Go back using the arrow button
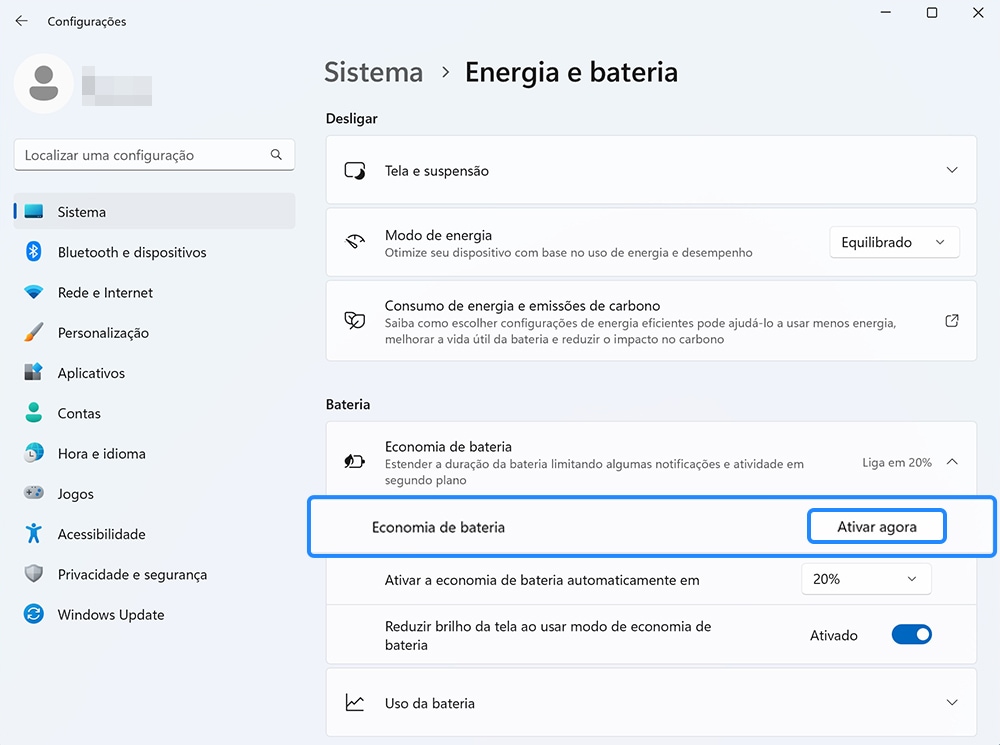The height and width of the screenshot is (745, 1000). 21,20
